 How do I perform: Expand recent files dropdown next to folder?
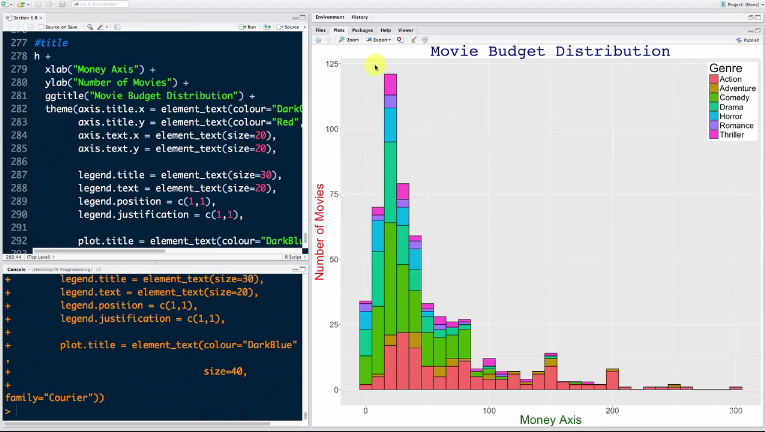coord(28,4)
